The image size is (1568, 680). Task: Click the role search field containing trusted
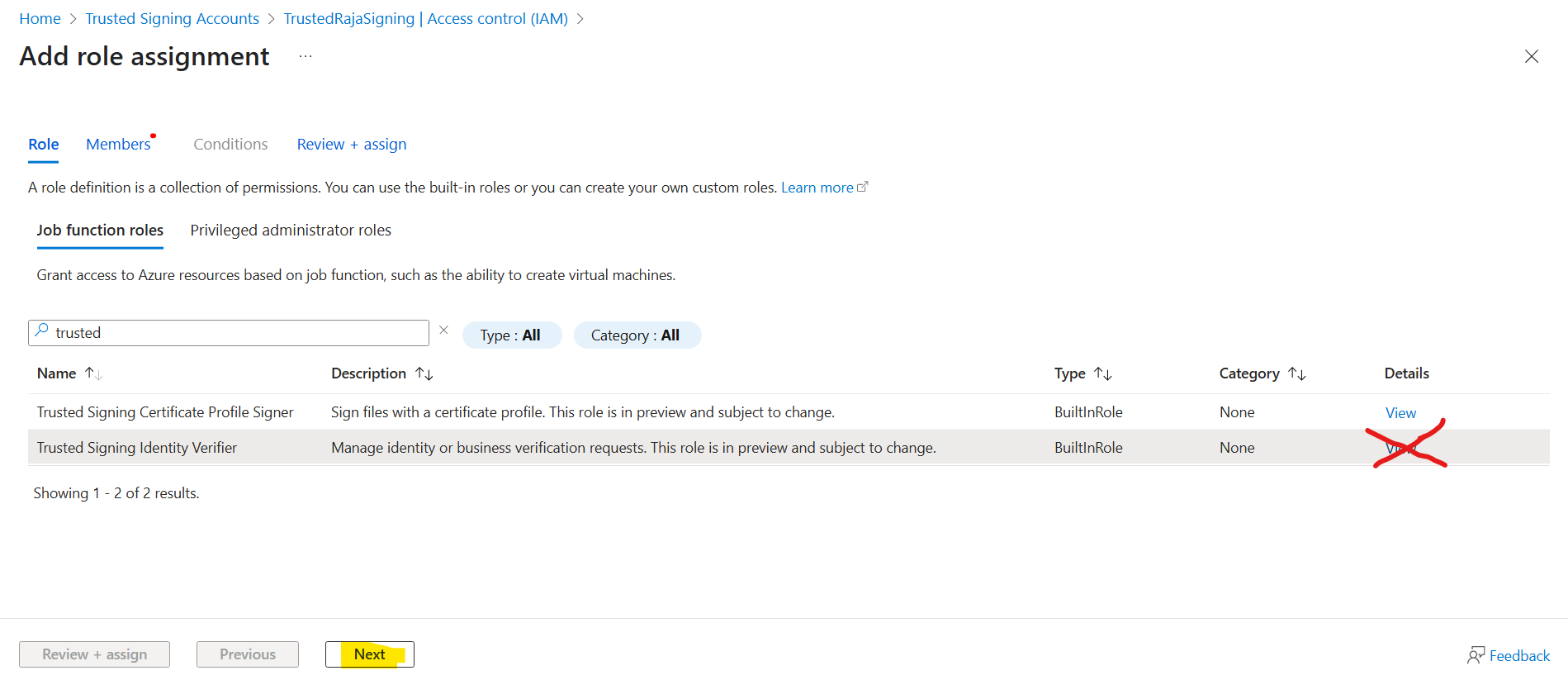click(x=229, y=332)
